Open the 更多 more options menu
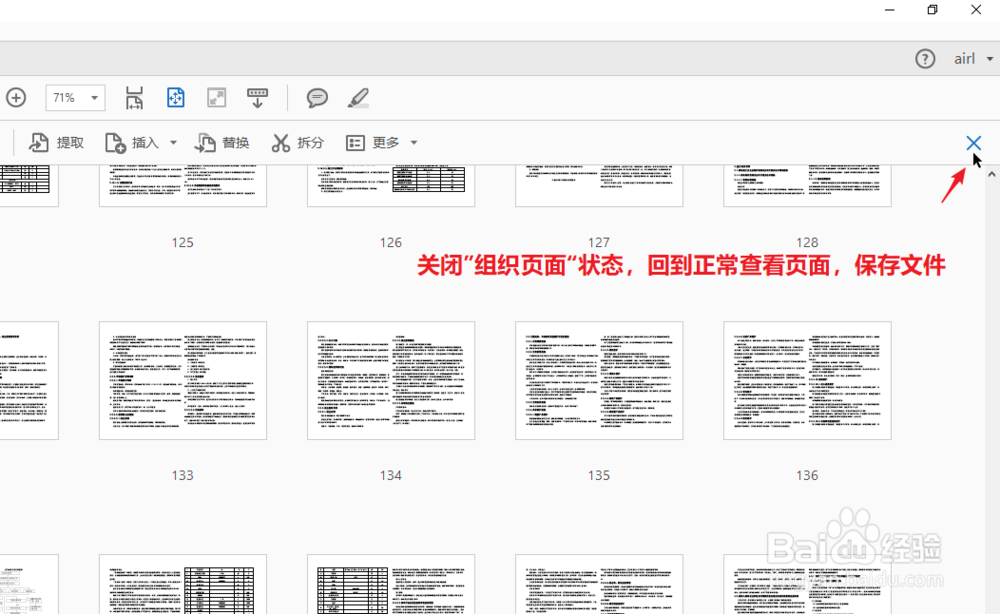The image size is (1000, 614). [381, 143]
